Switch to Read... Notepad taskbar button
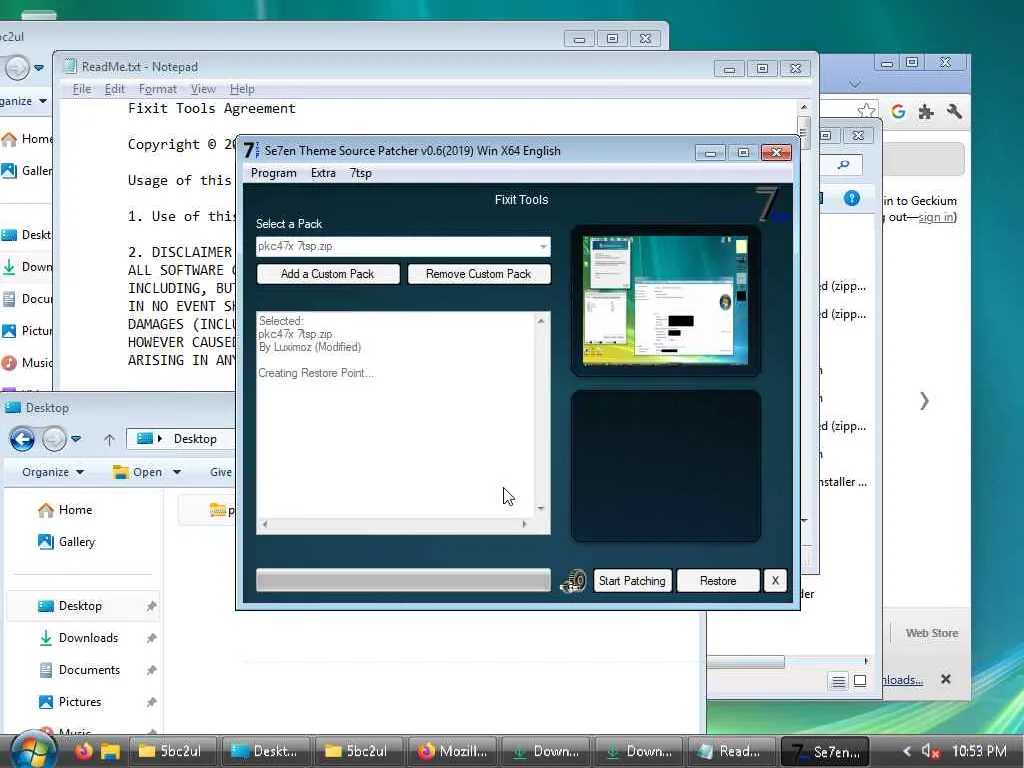The image size is (1024, 768). coord(729,752)
